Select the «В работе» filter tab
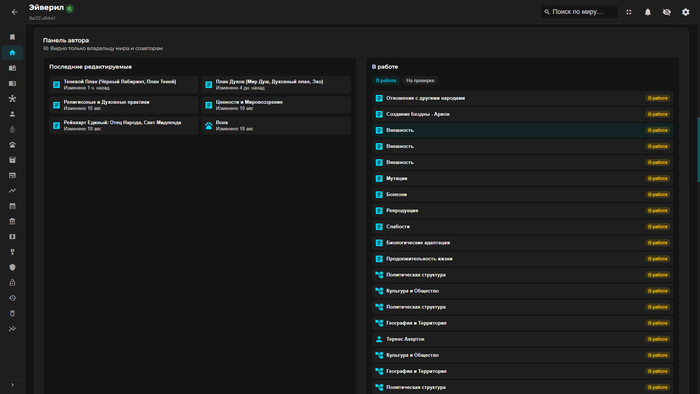This screenshot has height=394, width=700. tap(386, 81)
